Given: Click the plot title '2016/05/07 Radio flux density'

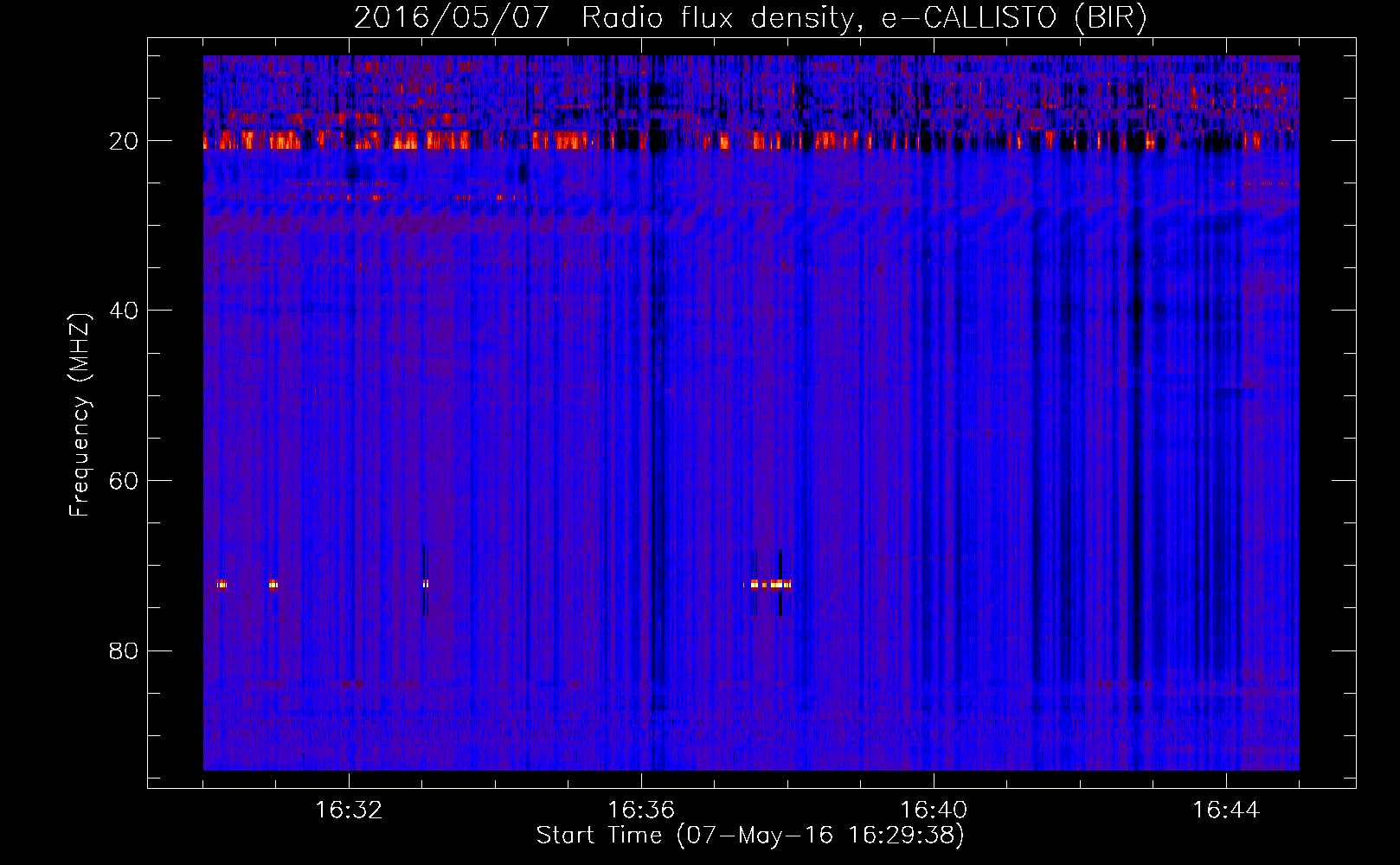Looking at the screenshot, I should tap(750, 18).
